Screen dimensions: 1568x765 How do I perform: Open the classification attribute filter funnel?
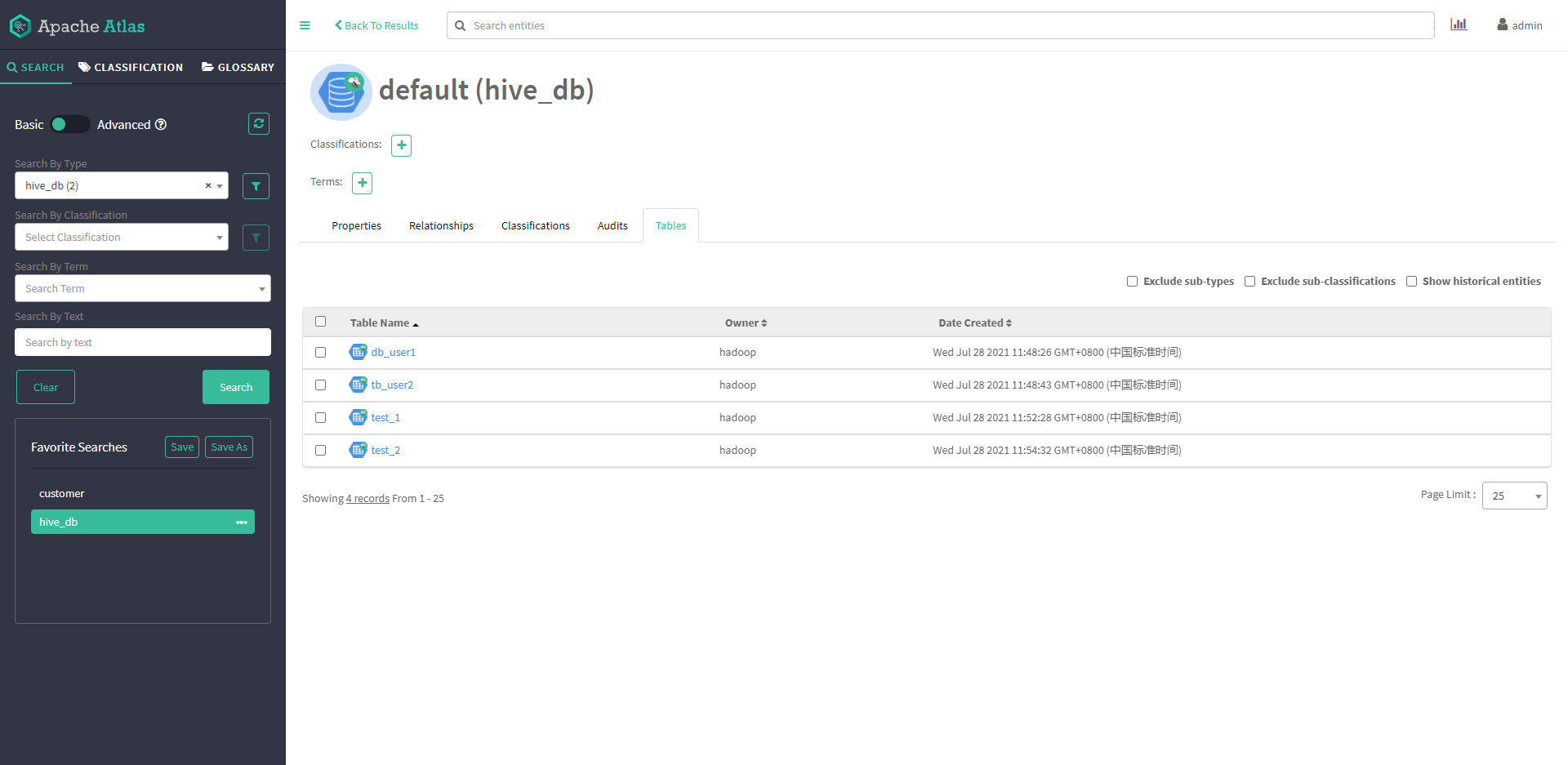(256, 238)
